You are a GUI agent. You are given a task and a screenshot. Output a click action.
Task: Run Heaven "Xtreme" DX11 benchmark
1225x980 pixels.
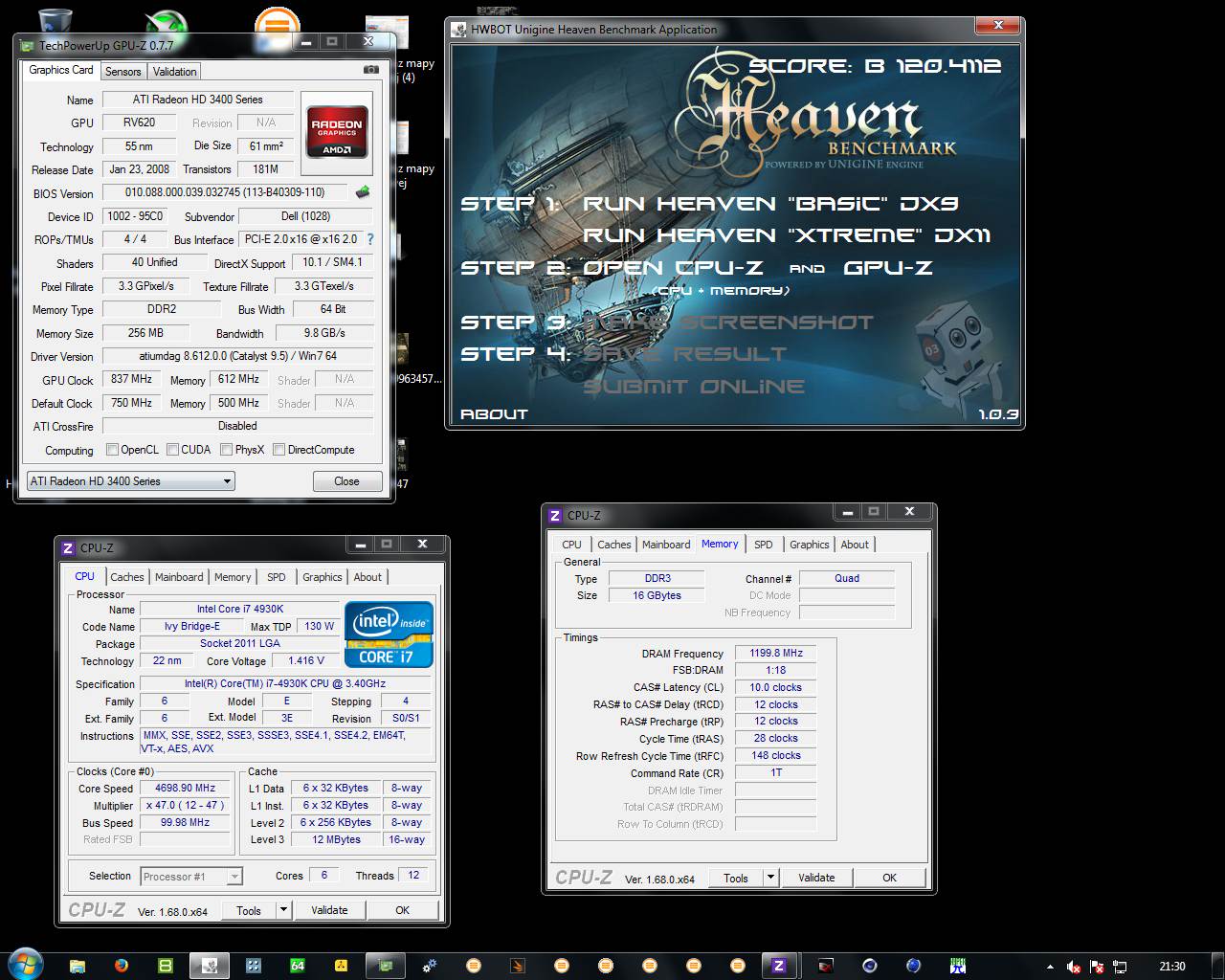(787, 235)
